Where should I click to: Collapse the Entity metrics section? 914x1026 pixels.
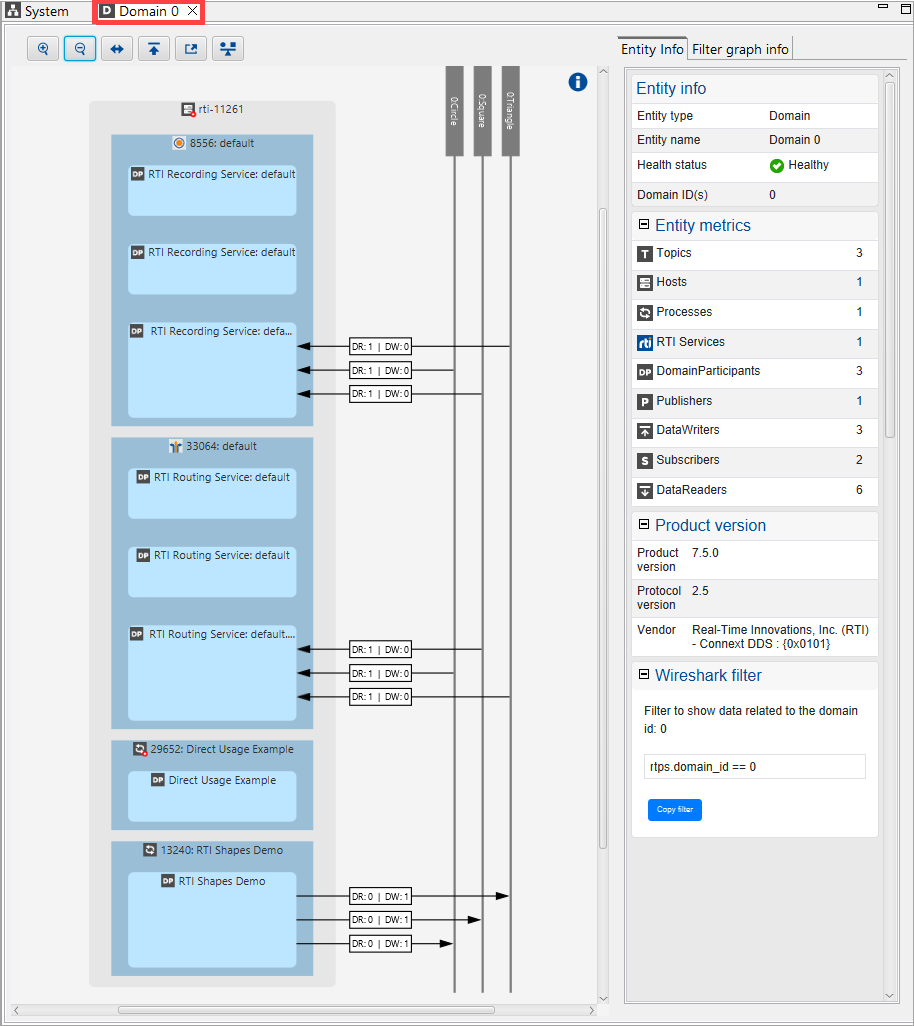644,224
